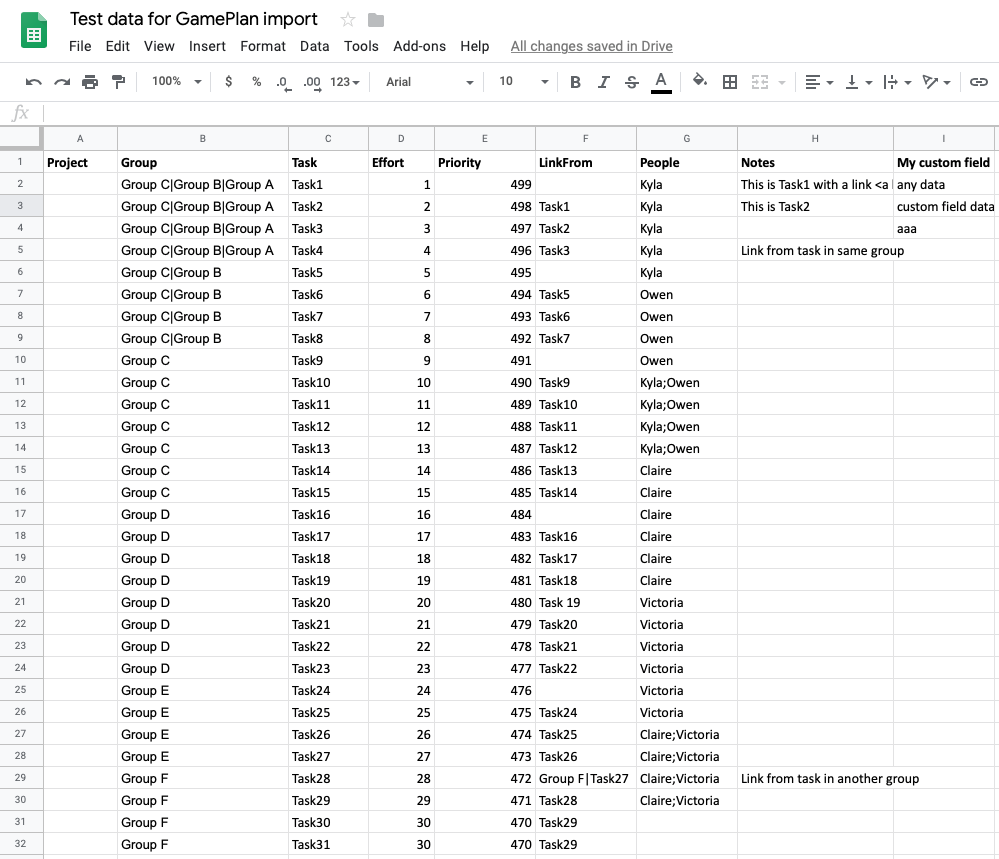999x859 pixels.
Task: Decrease decimal places icon
Action: pos(284,83)
